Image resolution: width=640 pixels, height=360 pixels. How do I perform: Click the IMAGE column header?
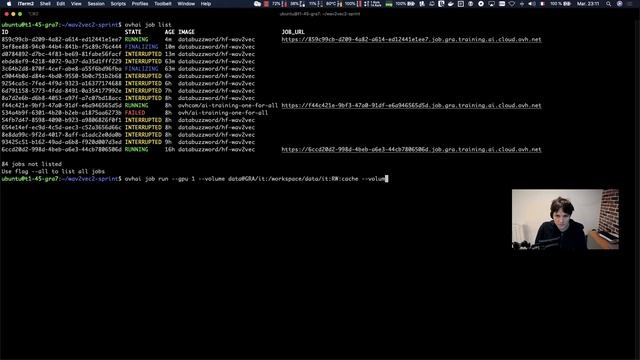click(187, 32)
